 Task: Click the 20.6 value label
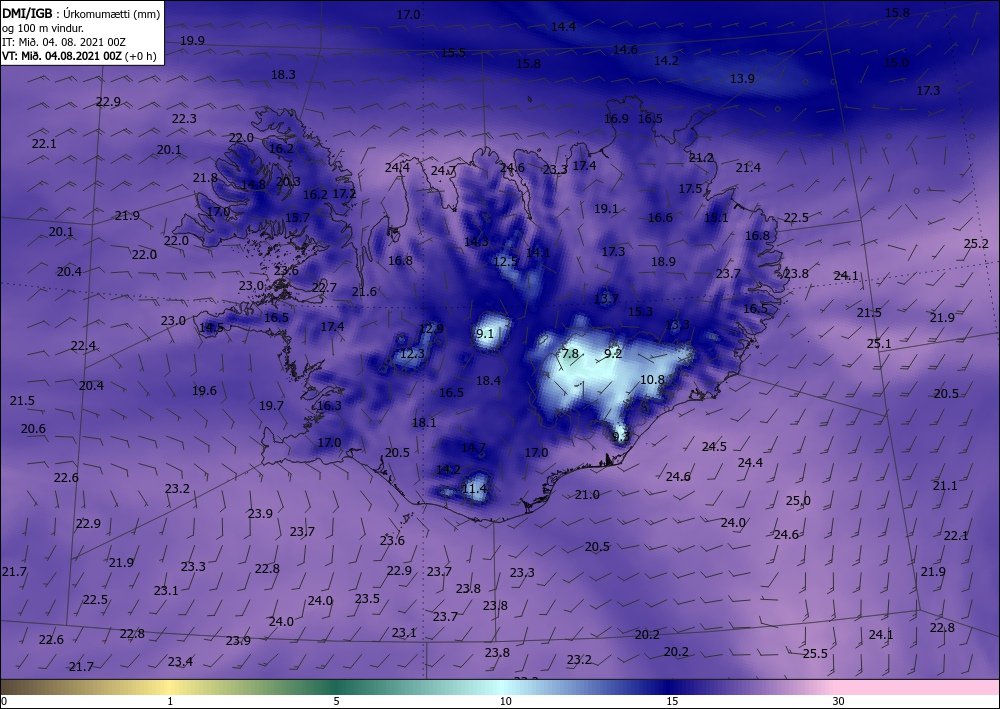tap(33, 429)
